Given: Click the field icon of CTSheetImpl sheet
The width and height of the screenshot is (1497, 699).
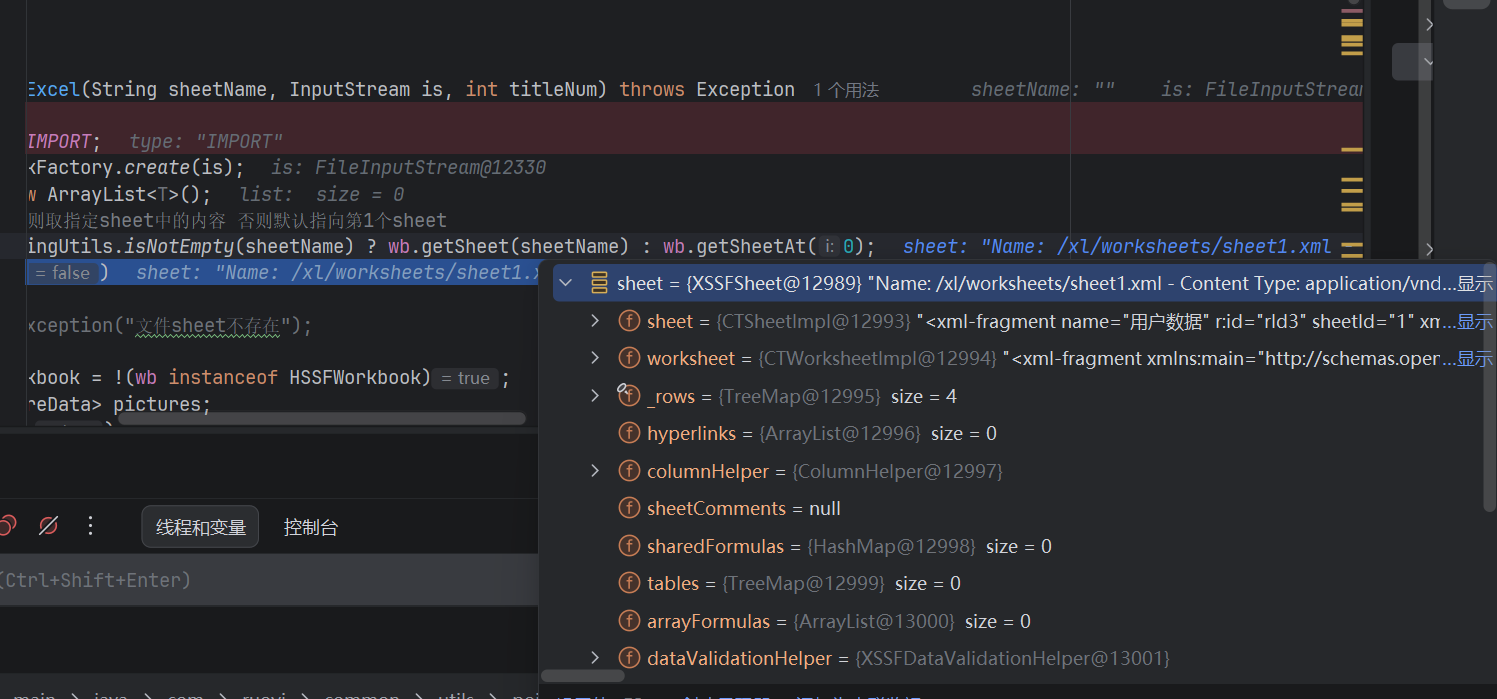Looking at the screenshot, I should tap(629, 321).
